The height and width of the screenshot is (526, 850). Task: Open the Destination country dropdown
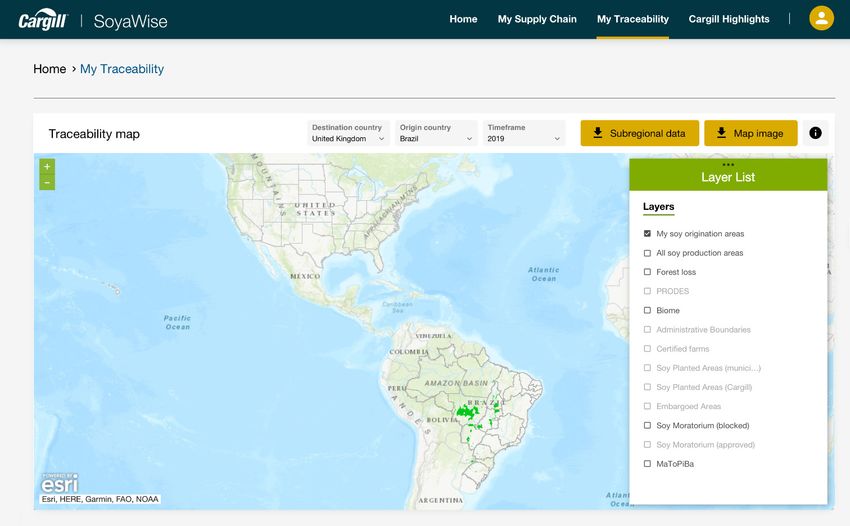348,133
